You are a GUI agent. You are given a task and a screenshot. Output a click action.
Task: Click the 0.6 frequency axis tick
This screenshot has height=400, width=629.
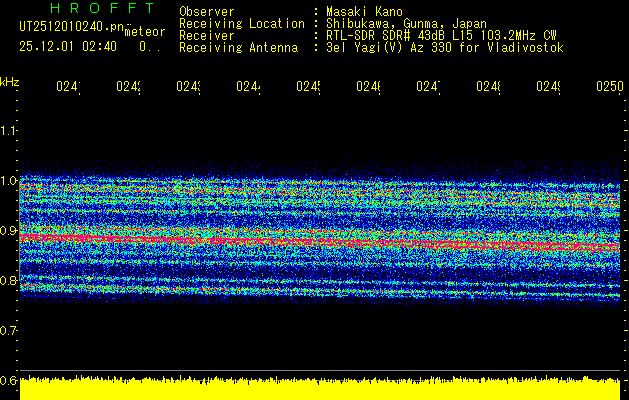[x=9, y=380]
